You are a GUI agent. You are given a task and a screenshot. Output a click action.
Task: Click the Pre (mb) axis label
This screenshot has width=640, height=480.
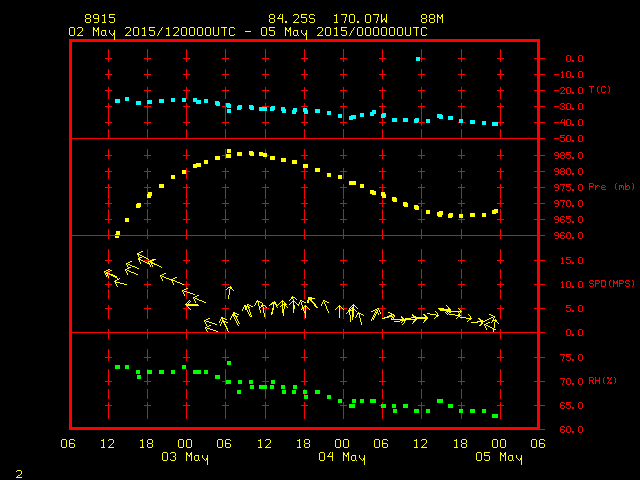(611, 187)
